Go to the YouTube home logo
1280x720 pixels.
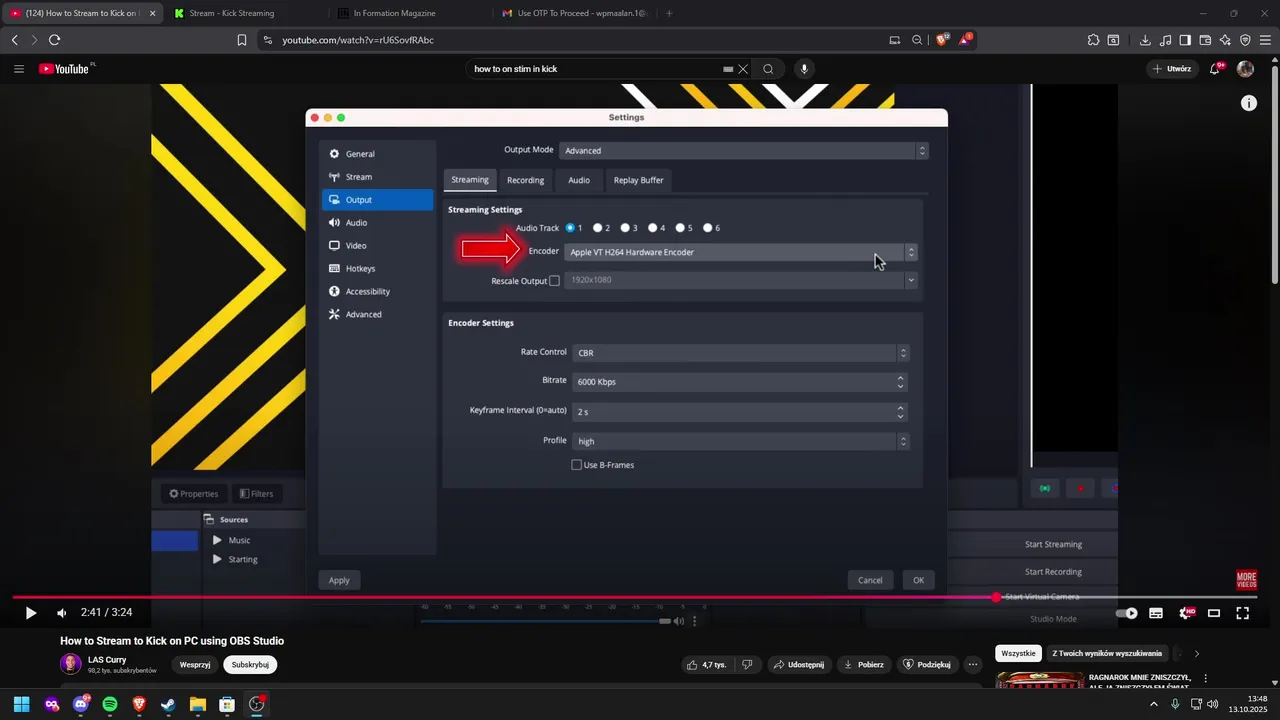point(66,69)
